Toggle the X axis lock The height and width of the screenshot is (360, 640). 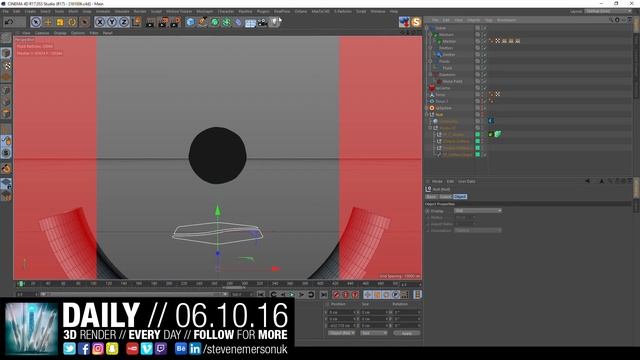(x=100, y=22)
